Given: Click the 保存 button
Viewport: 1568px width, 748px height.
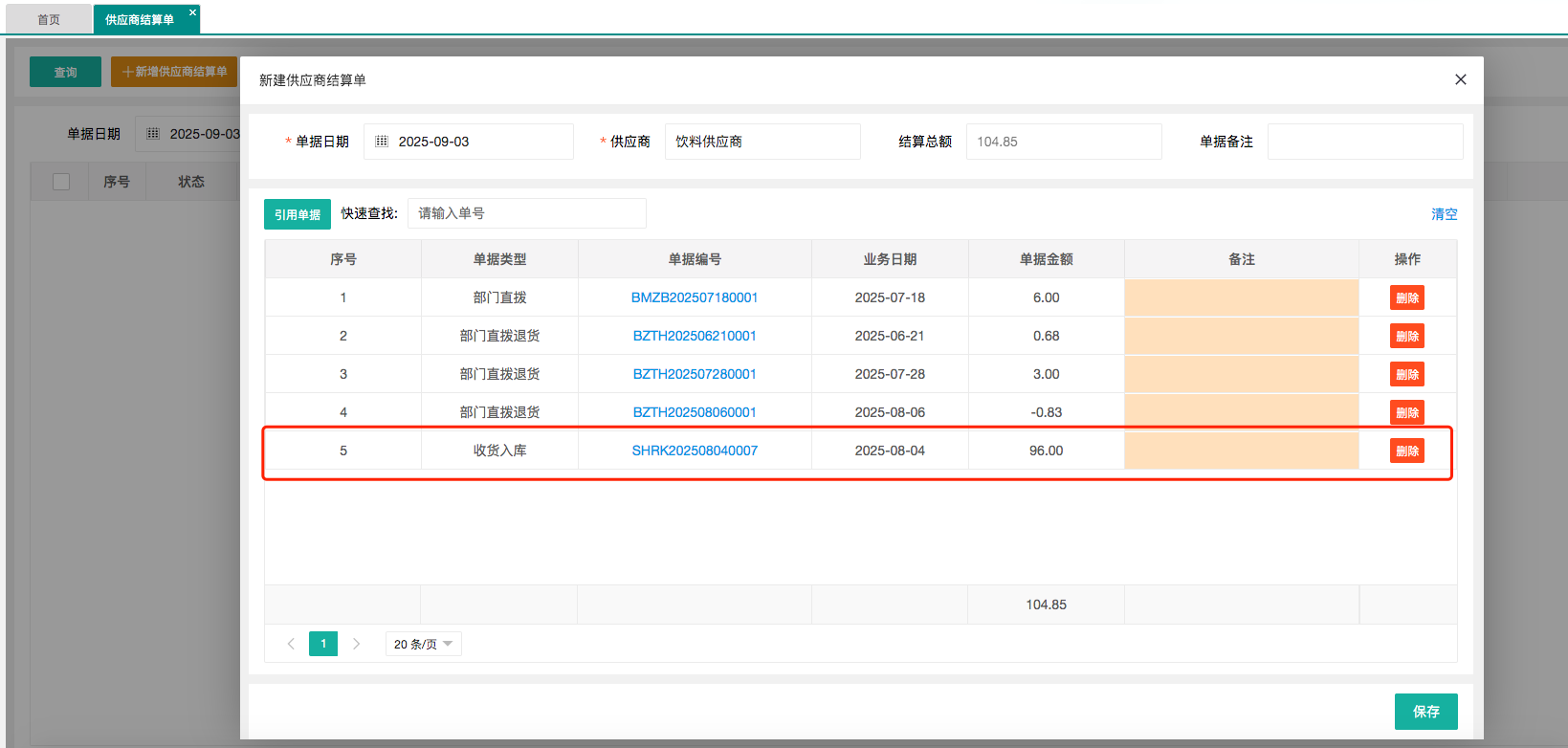Looking at the screenshot, I should 1425,712.
